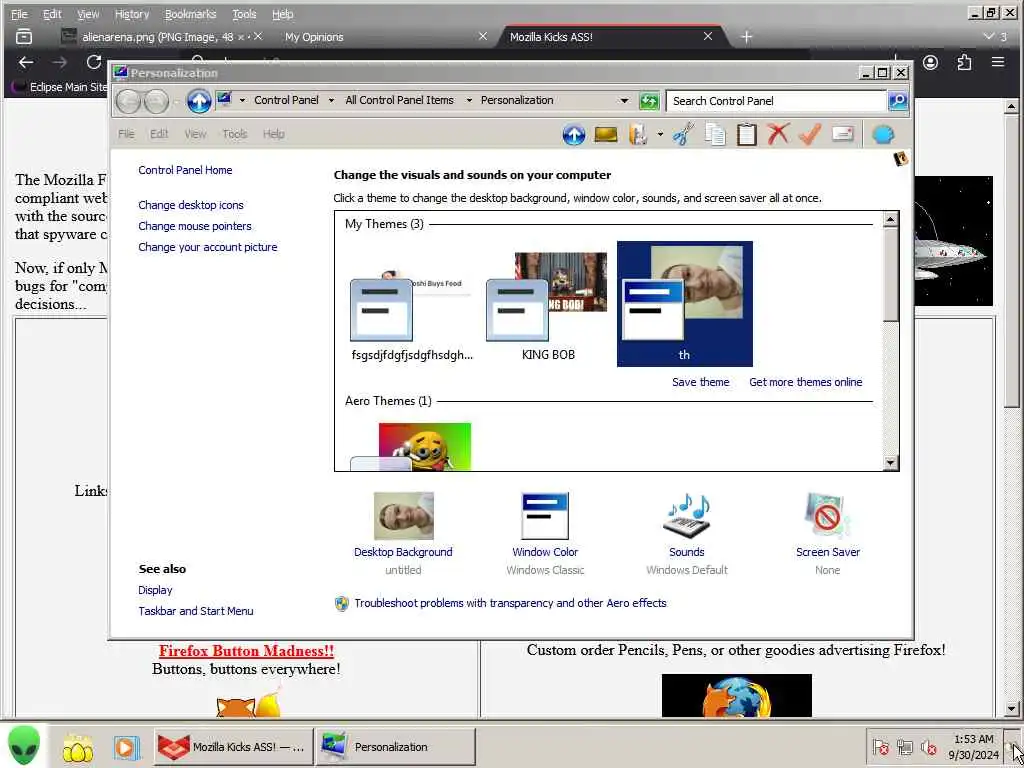Image resolution: width=1024 pixels, height=768 pixels.
Task: Click Eclipse Main Site bookmark in Firefox
Action: 59,87
